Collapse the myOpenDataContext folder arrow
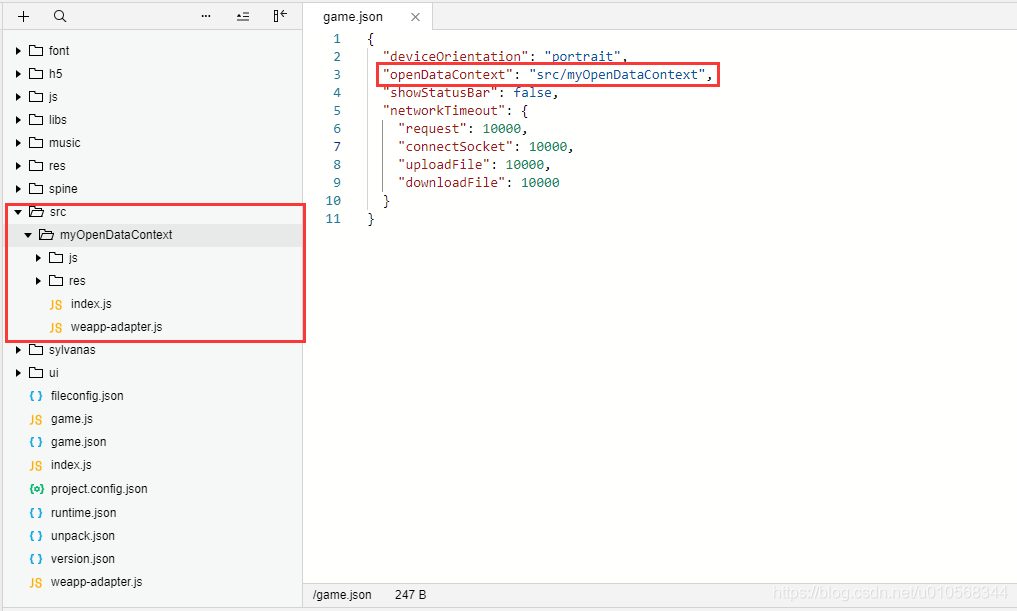Viewport: 1017px width, 611px height. point(28,235)
